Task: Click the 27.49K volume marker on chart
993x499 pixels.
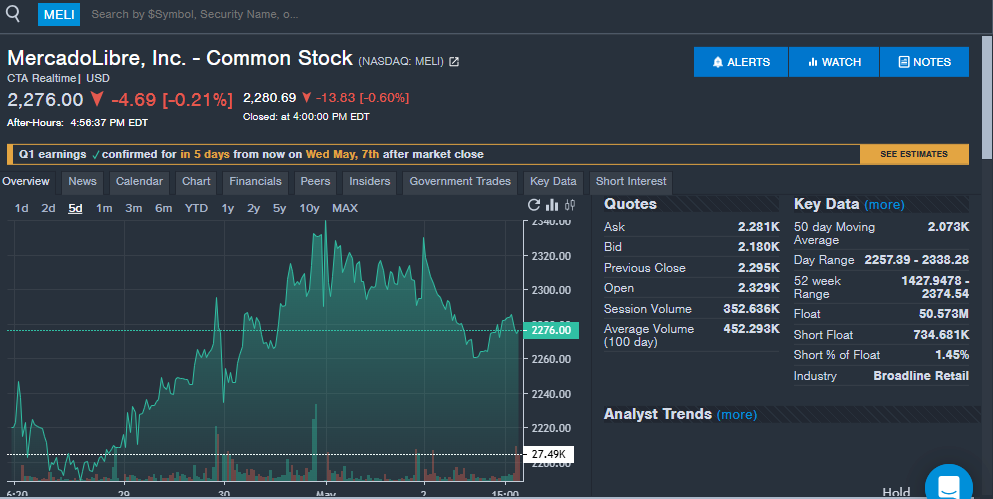Action: pyautogui.click(x=548, y=454)
